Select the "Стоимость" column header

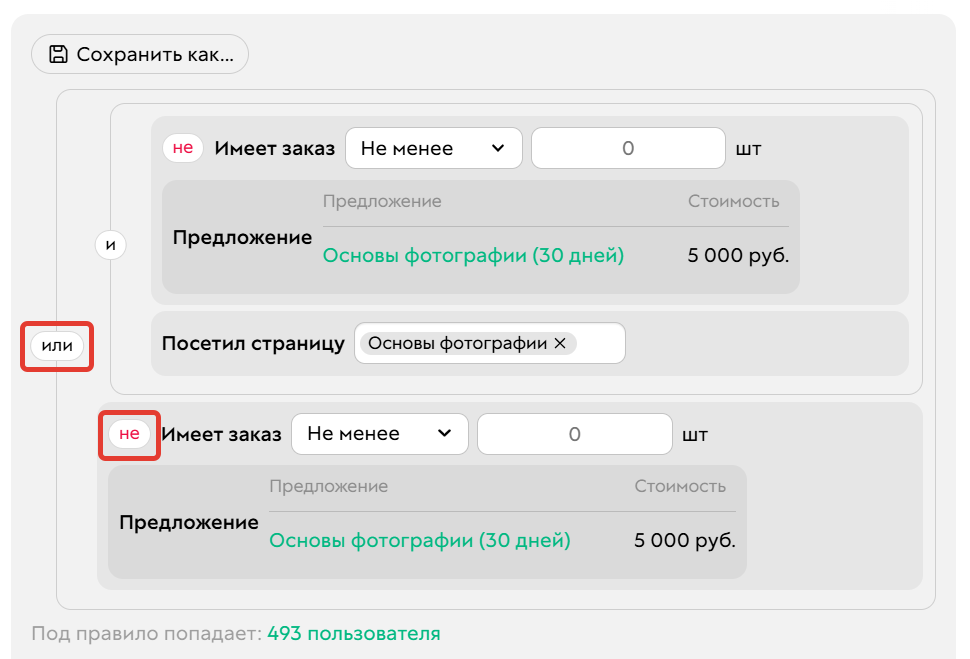pos(732,200)
